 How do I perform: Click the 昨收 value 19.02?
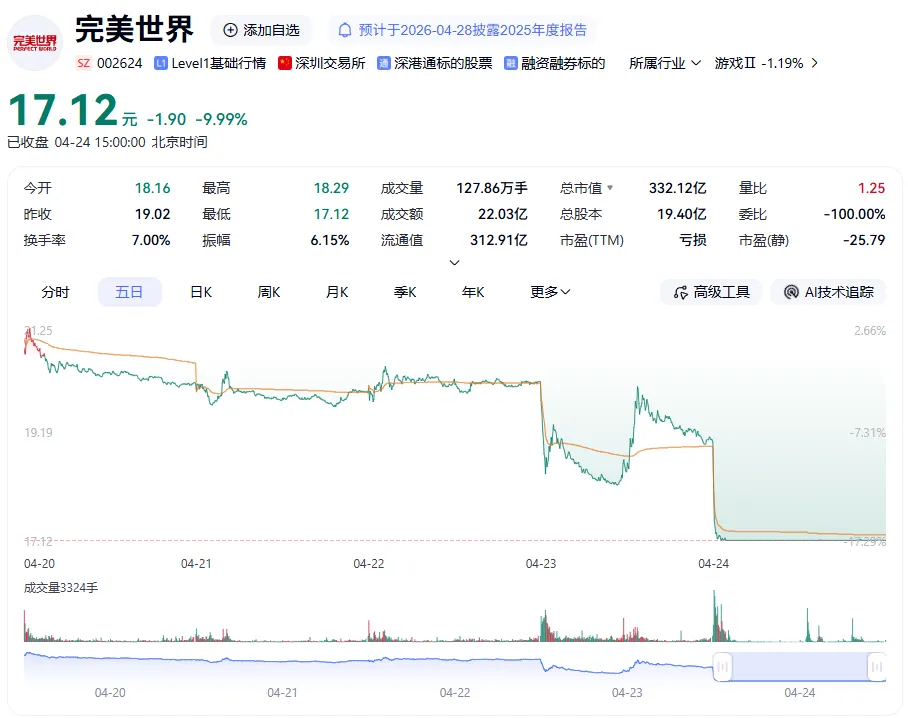[153, 214]
